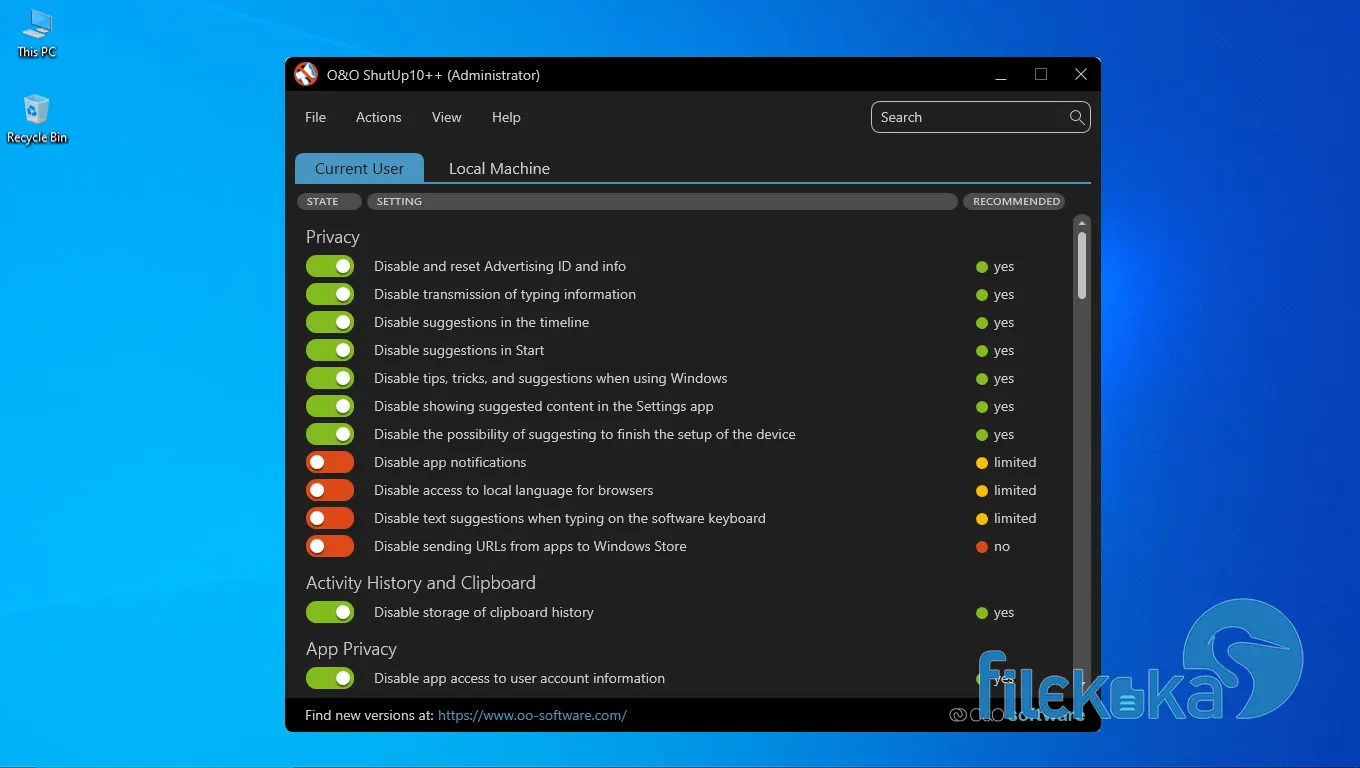Click yellow dot beside app notifications recommendation

(x=982, y=463)
